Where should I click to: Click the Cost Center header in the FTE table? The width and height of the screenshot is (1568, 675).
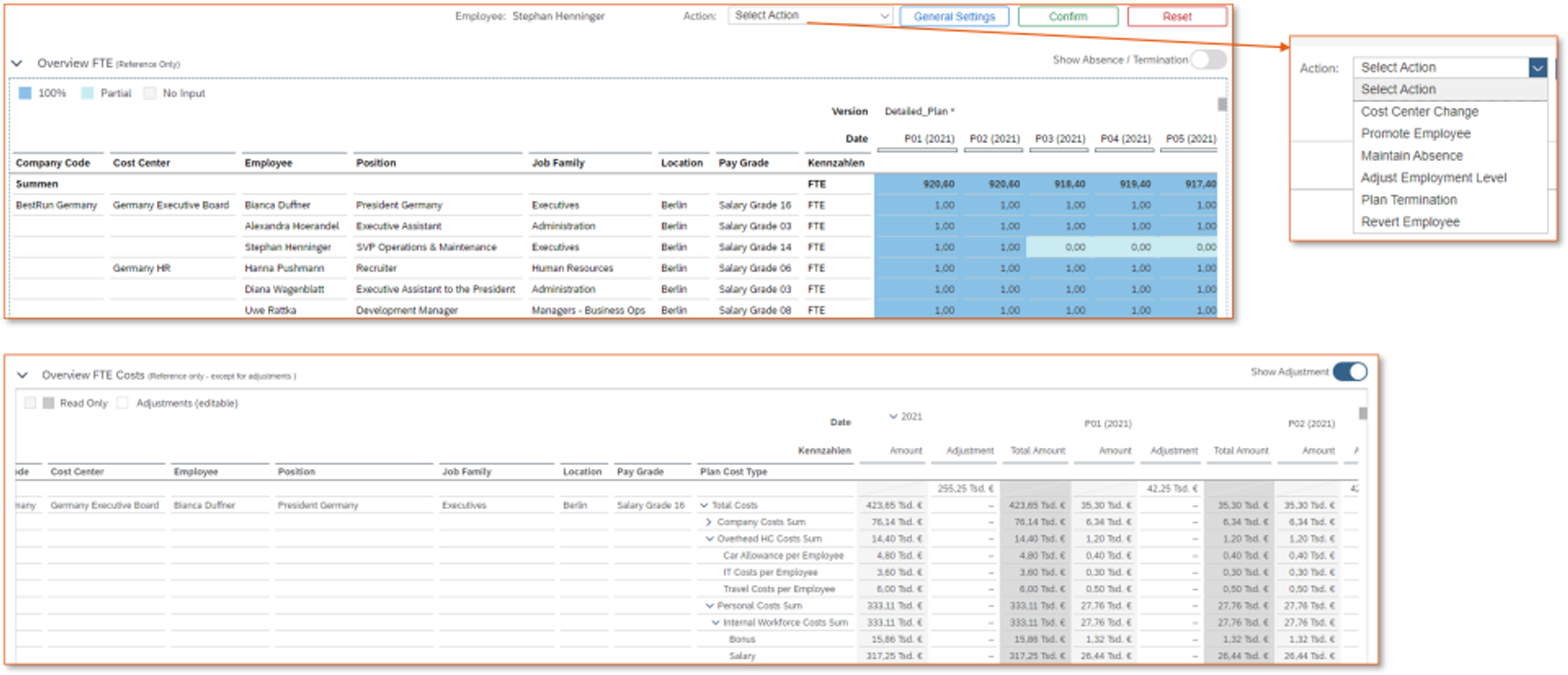141,163
